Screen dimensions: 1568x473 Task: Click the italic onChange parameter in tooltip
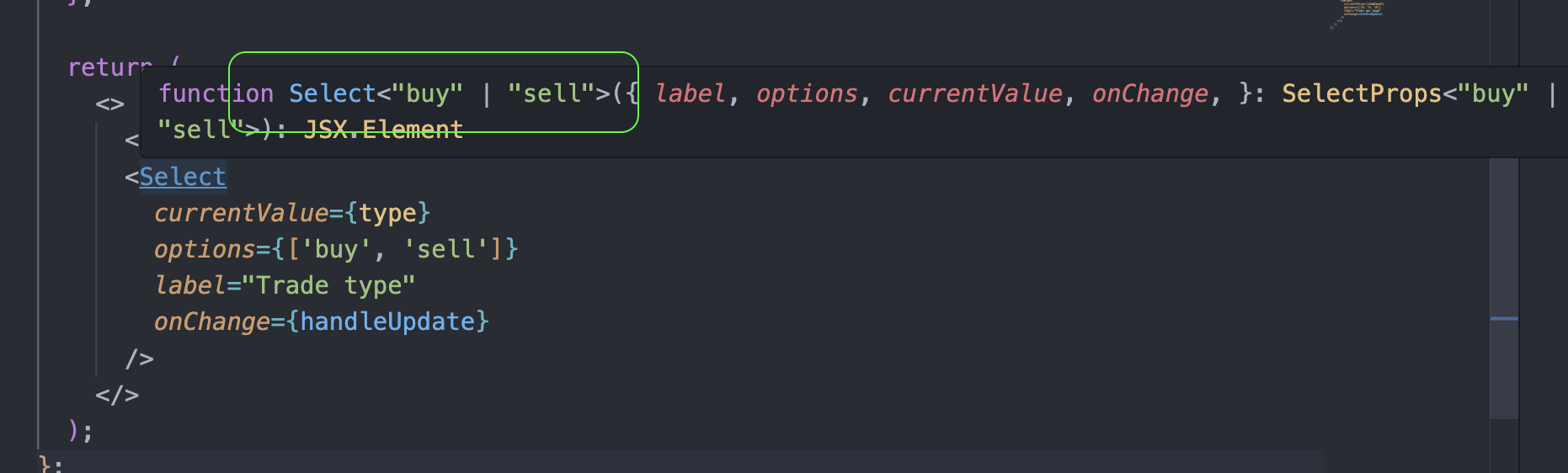pyautogui.click(x=1149, y=93)
